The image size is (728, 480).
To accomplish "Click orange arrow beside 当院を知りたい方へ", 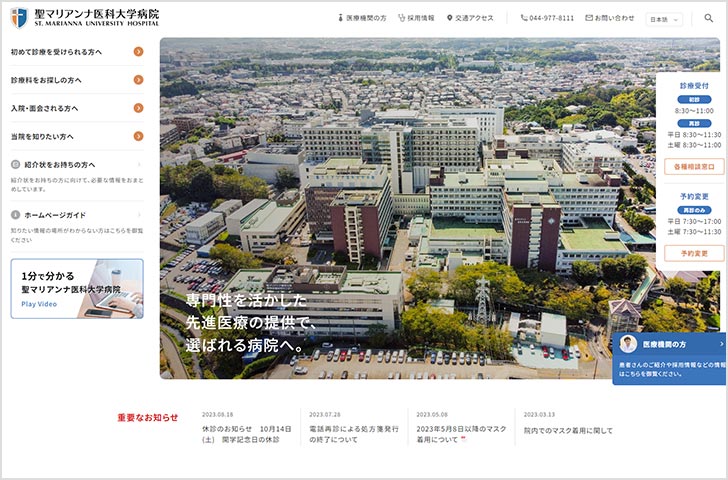I will pos(138,136).
